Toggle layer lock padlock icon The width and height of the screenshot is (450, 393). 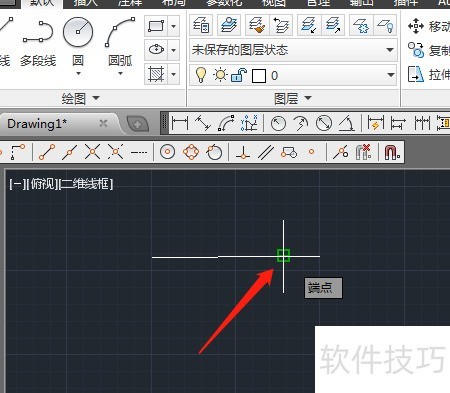click(239, 75)
